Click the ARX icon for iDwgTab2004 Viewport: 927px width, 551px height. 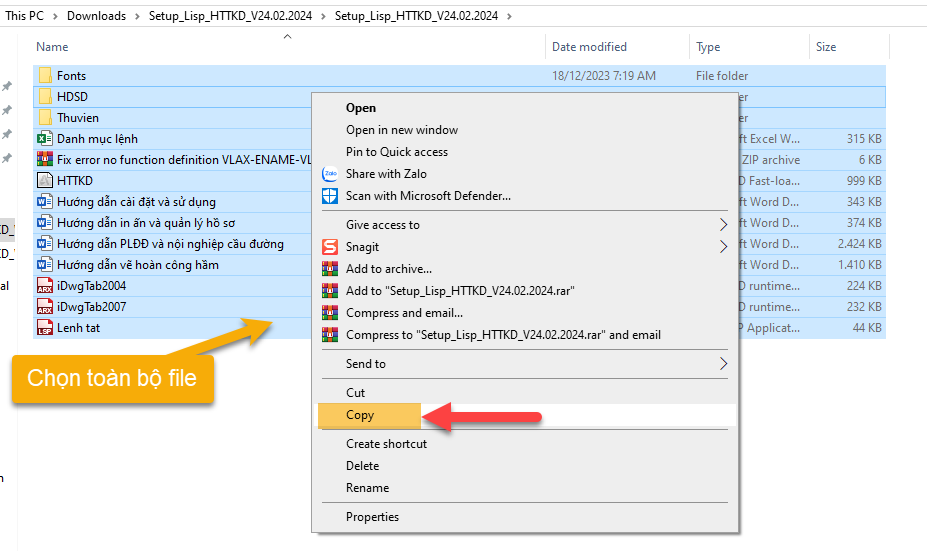pos(44,286)
